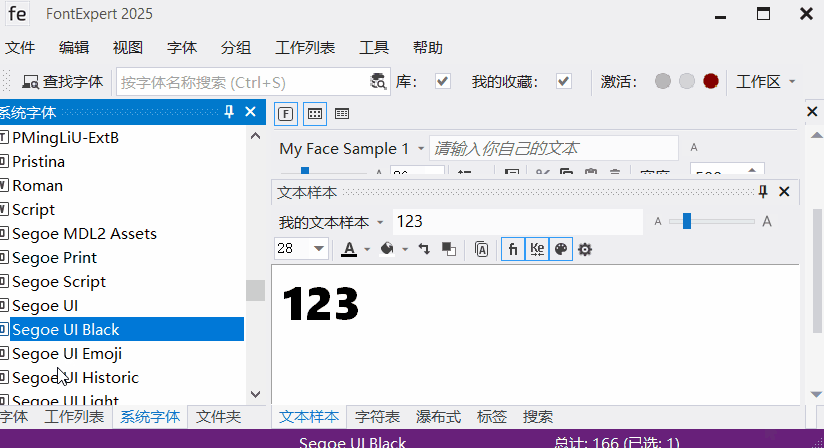Toggle the F font view button
Image resolution: width=825 pixels, height=448 pixels.
tap(286, 114)
